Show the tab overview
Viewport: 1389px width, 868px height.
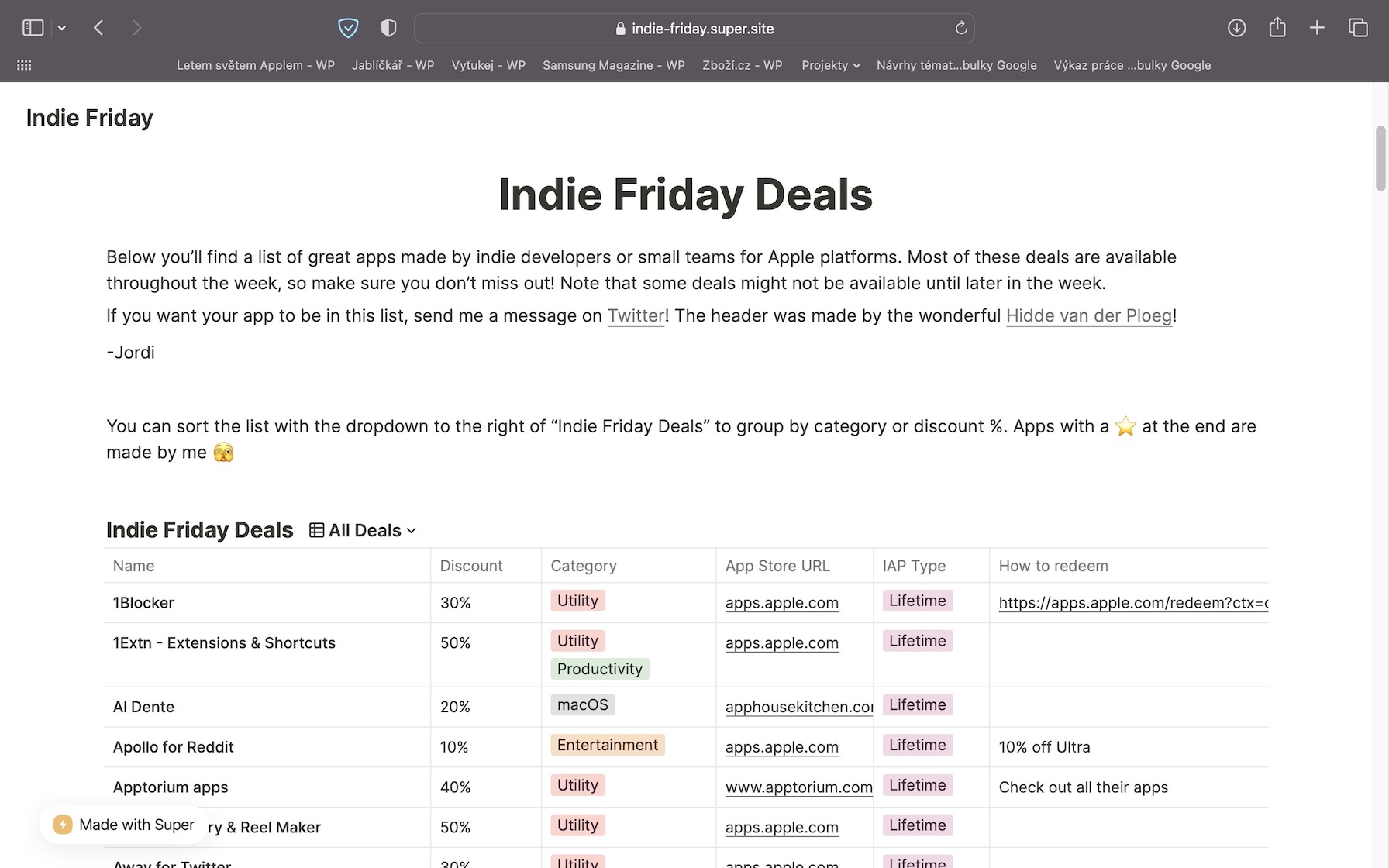1358,28
